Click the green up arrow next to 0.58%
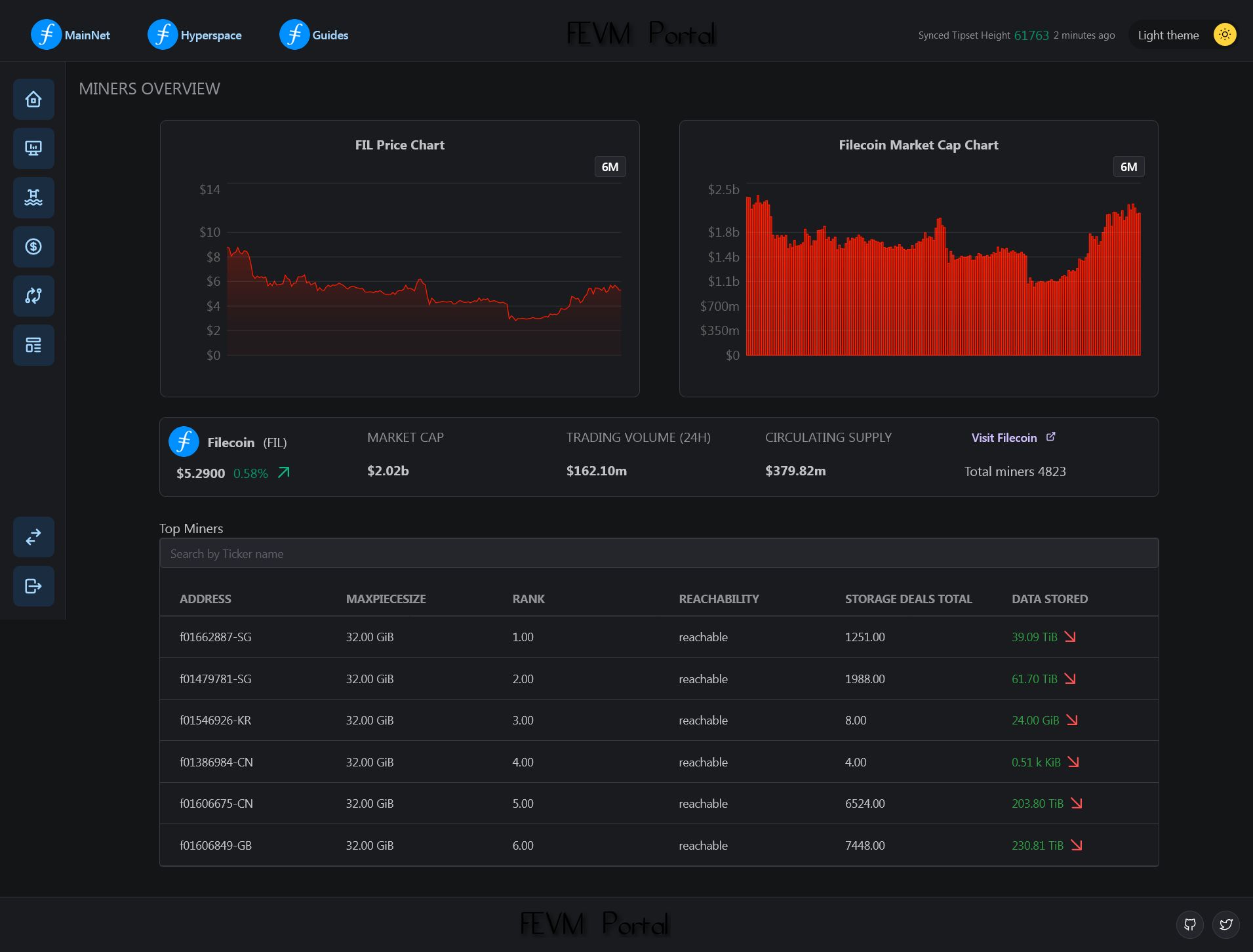This screenshot has width=1253, height=952. (283, 473)
